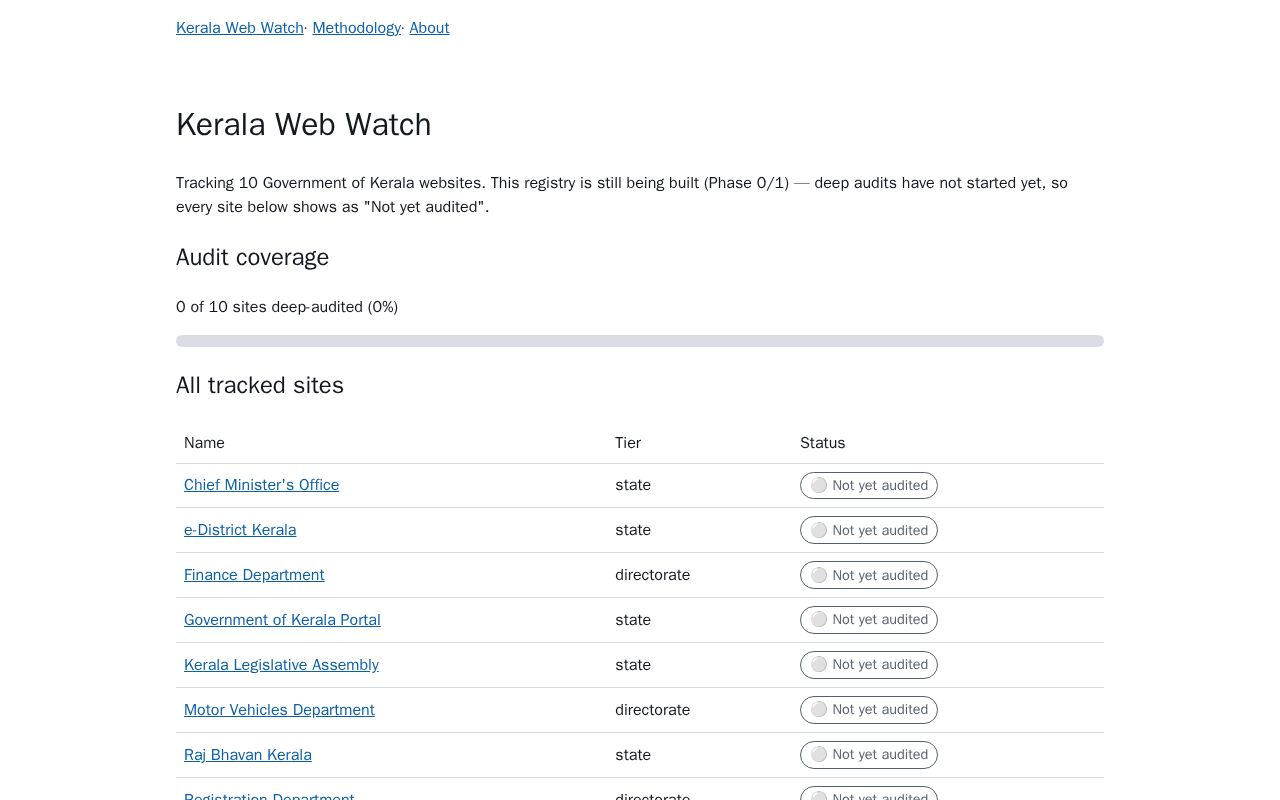Open Government of Kerala Portal entry

coord(282,620)
